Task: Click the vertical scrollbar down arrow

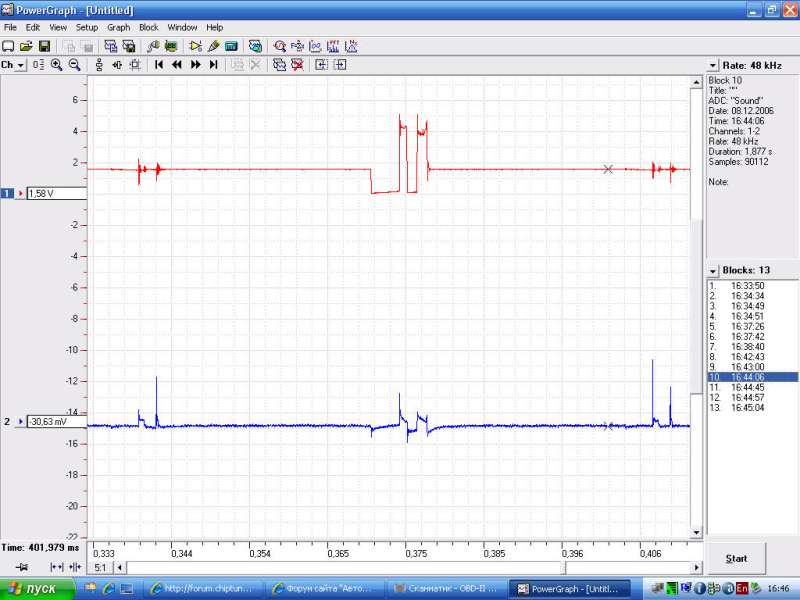Action: [x=696, y=532]
